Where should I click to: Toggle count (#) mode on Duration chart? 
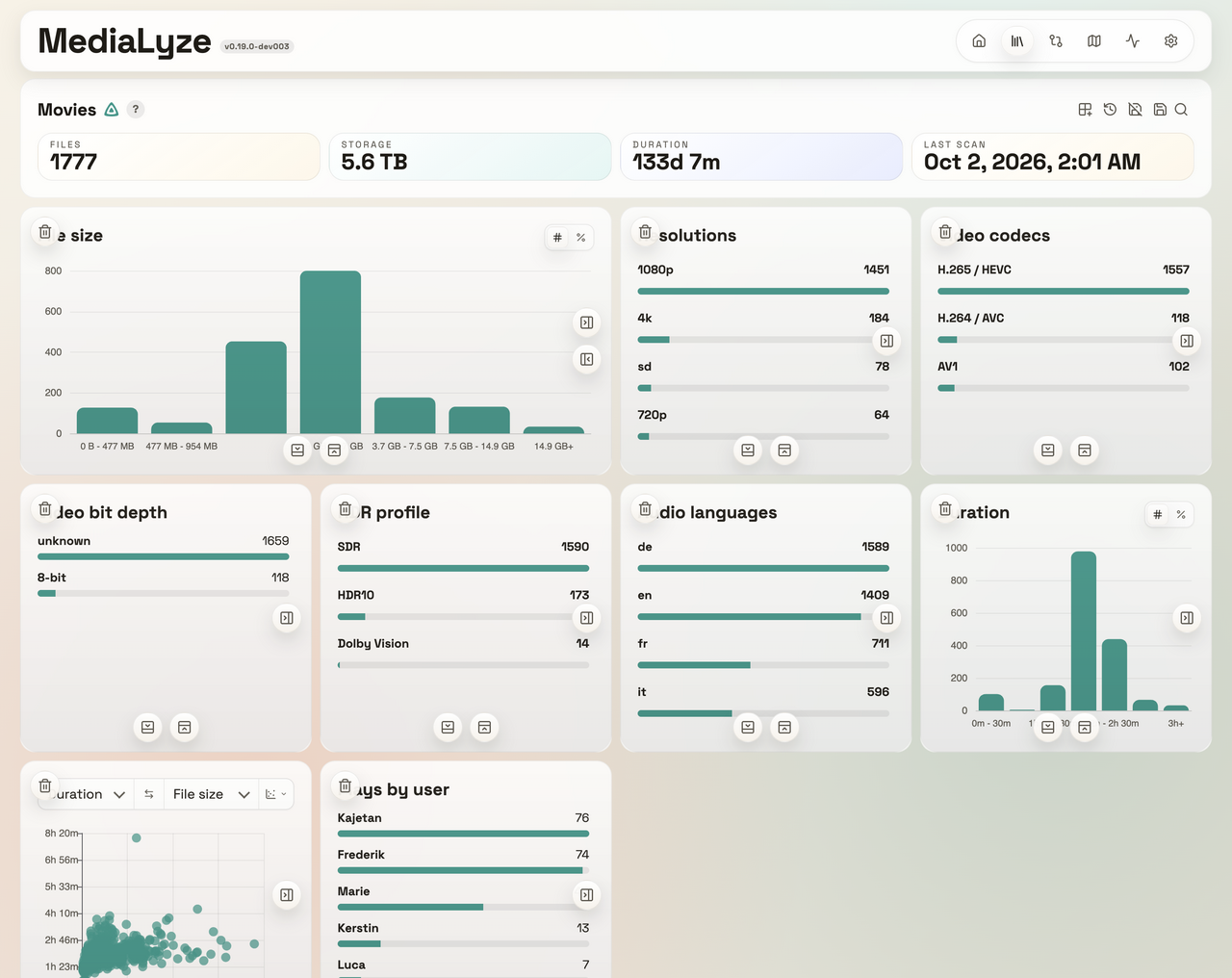[x=1158, y=515]
